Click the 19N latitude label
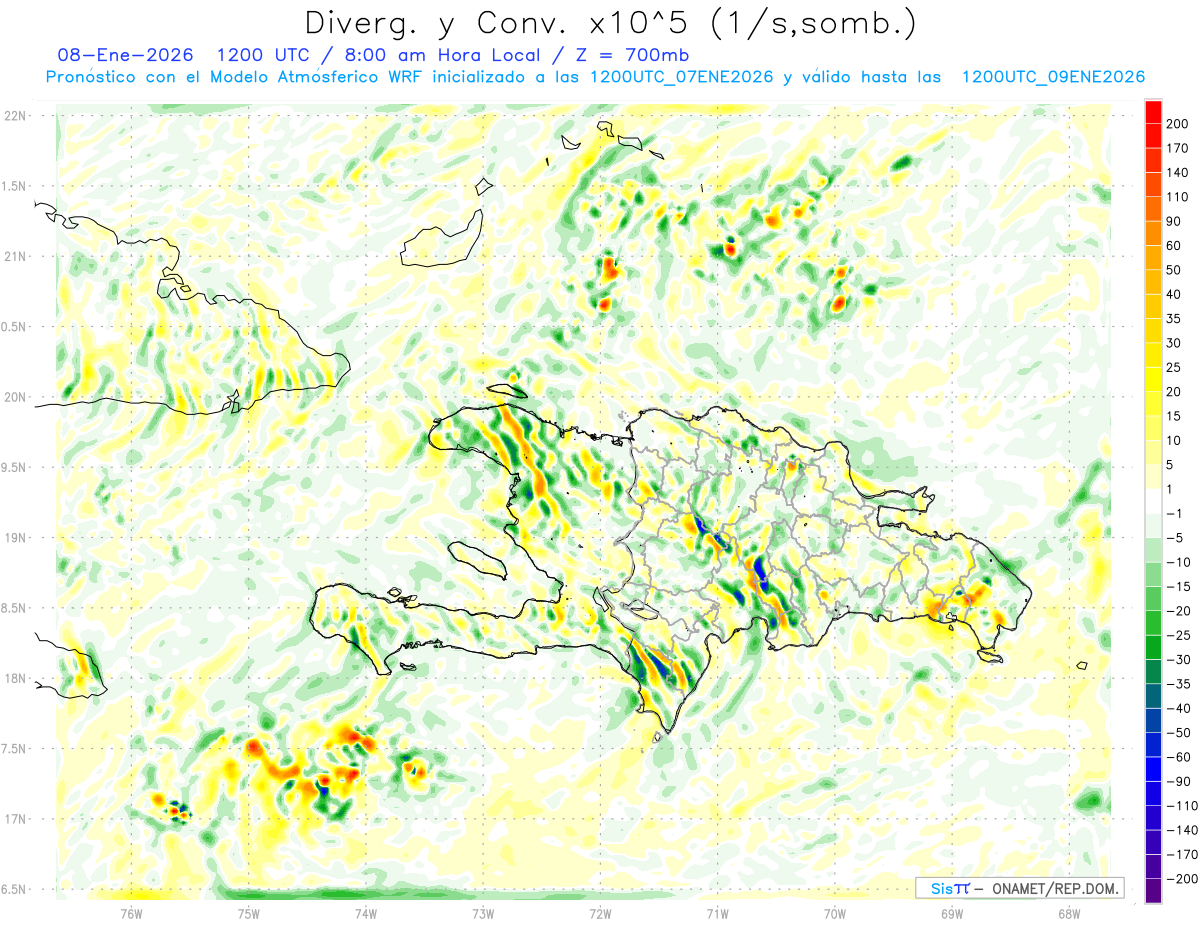1200x927 pixels. (14, 537)
